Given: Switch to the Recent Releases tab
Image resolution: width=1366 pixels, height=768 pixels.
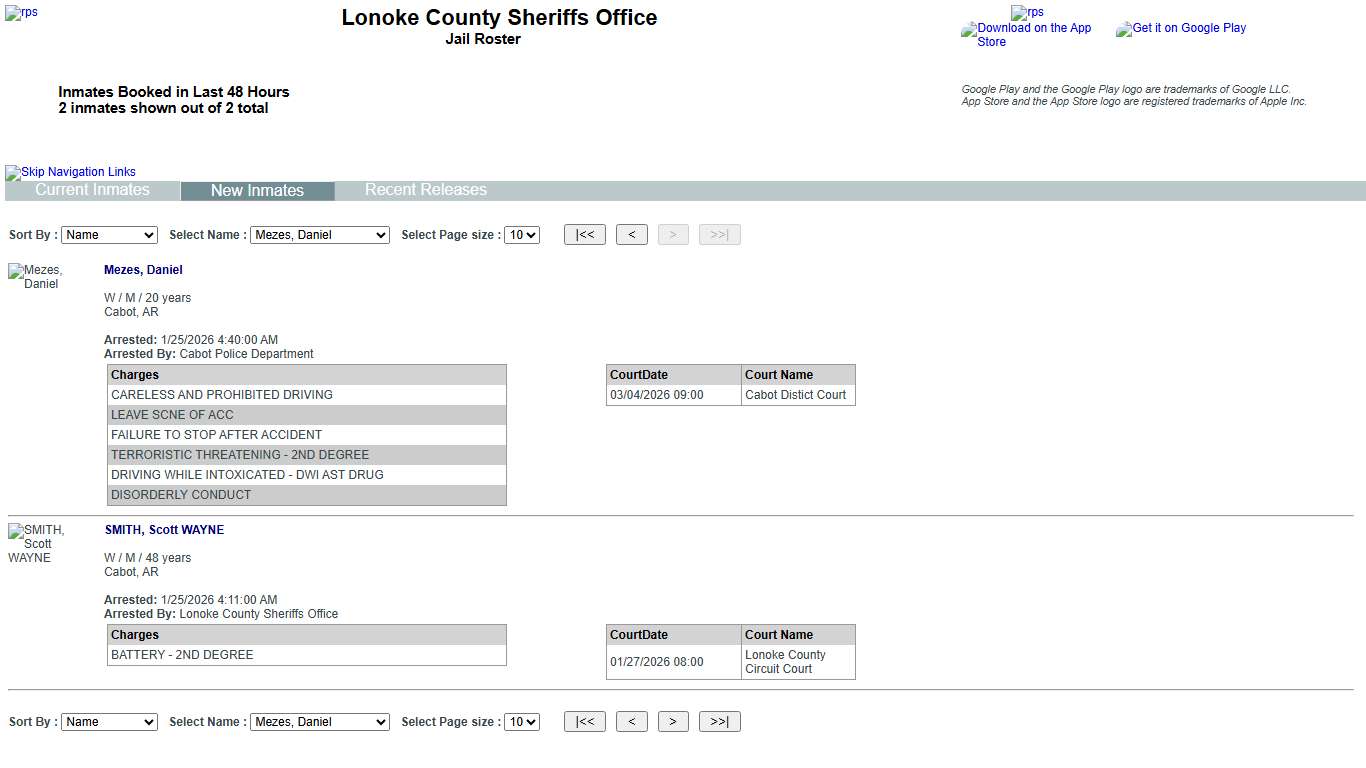Looking at the screenshot, I should pyautogui.click(x=425, y=190).
